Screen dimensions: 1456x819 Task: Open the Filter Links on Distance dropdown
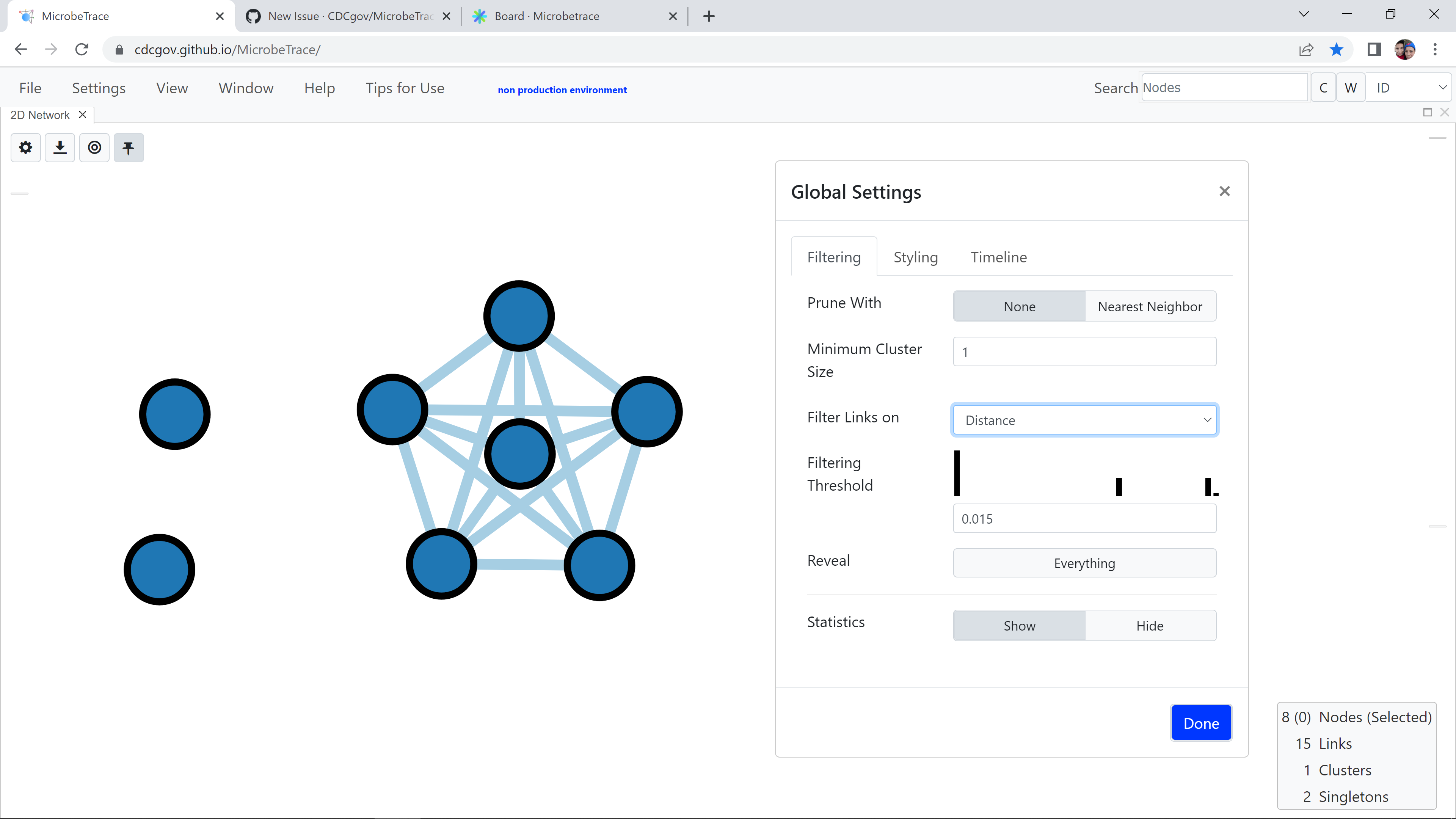coord(1084,420)
